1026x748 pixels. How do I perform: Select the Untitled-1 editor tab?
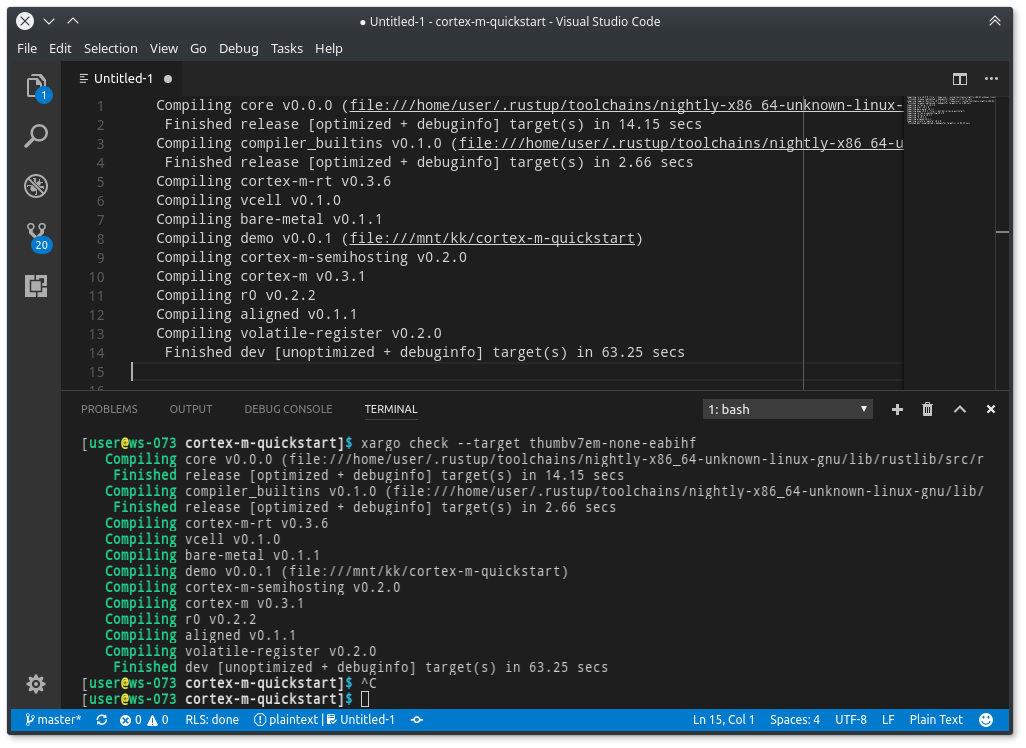[123, 79]
